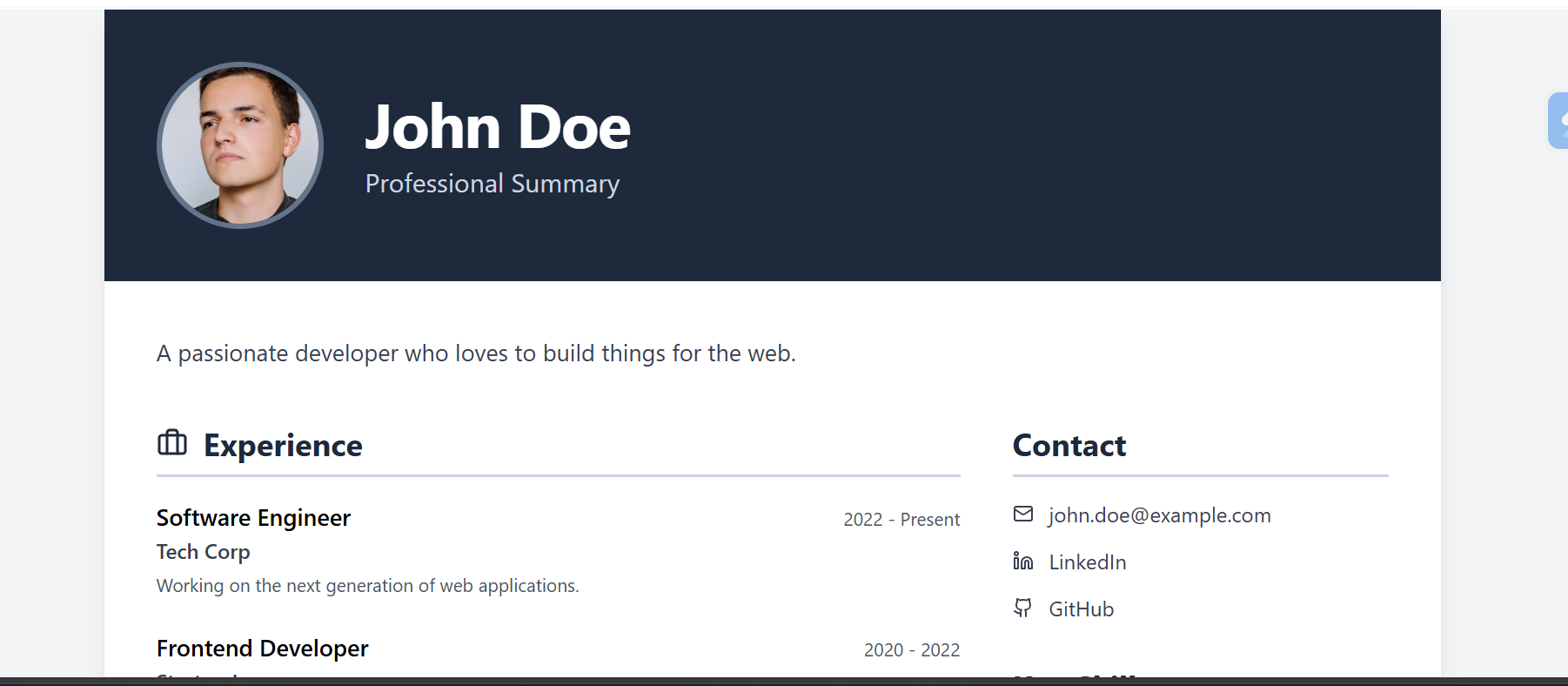This screenshot has height=686, width=1568.
Task: Select the Frontend Developer job title
Action: point(262,649)
